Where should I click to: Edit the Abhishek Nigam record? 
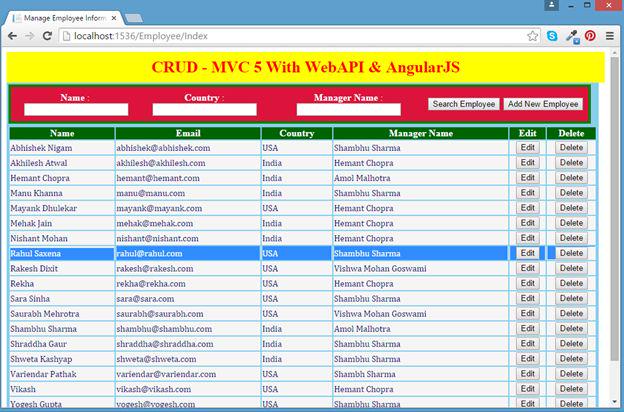[528, 148]
